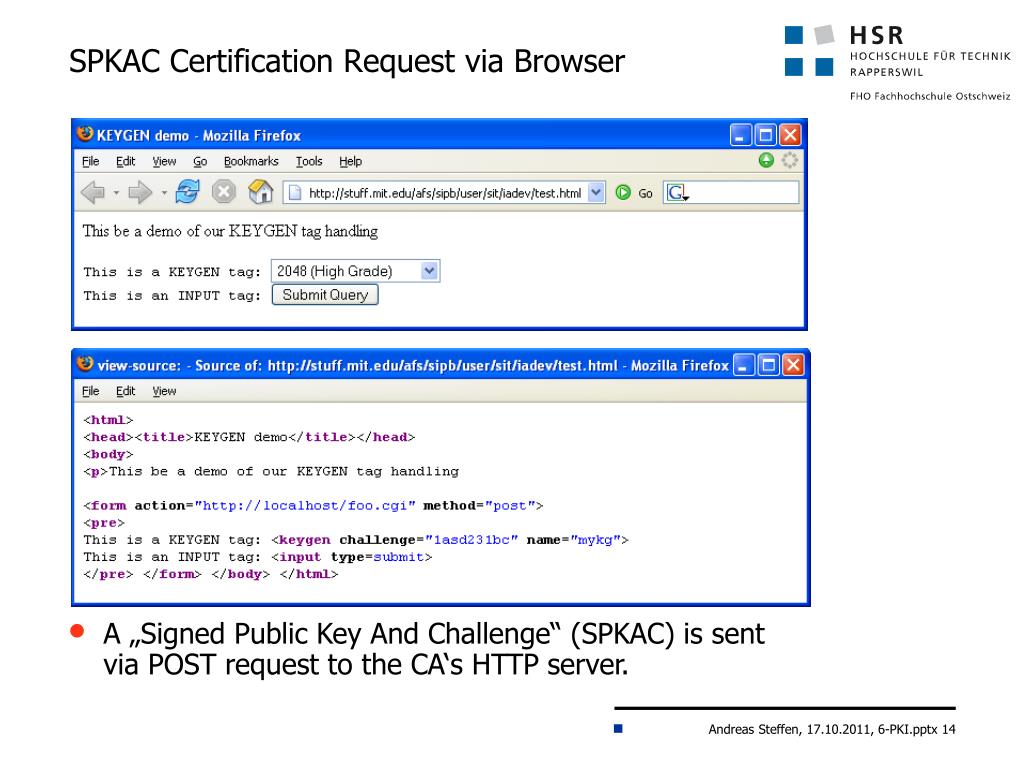Click the input type=submit tag in source
Viewport: 1024px width, 768px height.
(x=352, y=556)
